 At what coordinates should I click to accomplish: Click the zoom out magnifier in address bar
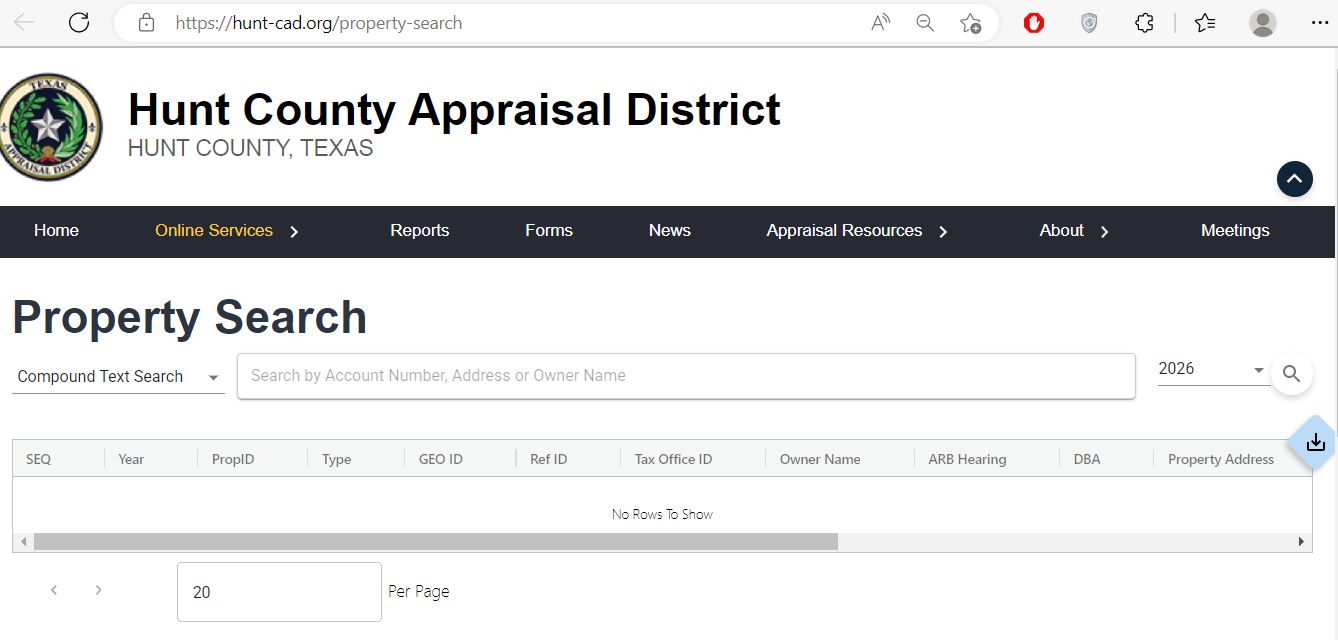pos(924,22)
